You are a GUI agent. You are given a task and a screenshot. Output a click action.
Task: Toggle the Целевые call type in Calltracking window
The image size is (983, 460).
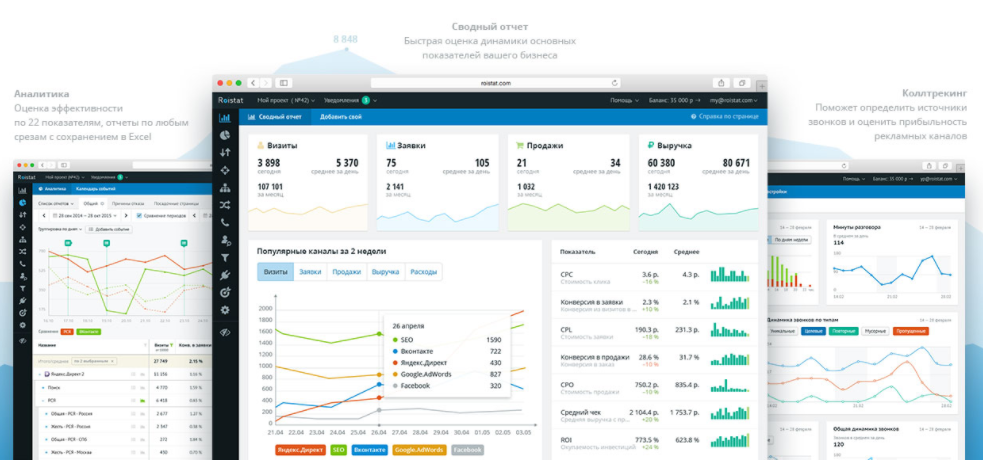pos(812,331)
